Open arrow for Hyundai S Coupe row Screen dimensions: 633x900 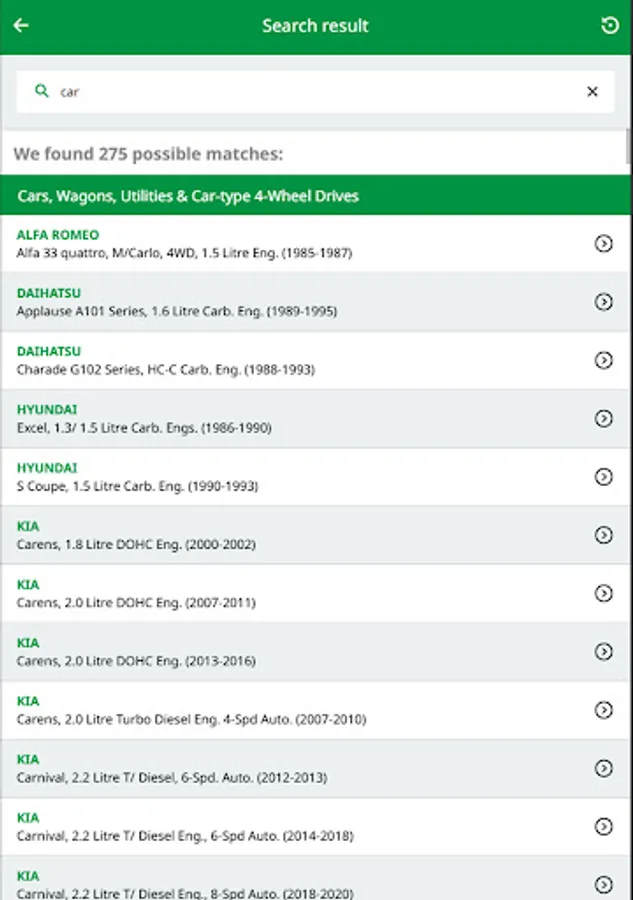coord(603,476)
